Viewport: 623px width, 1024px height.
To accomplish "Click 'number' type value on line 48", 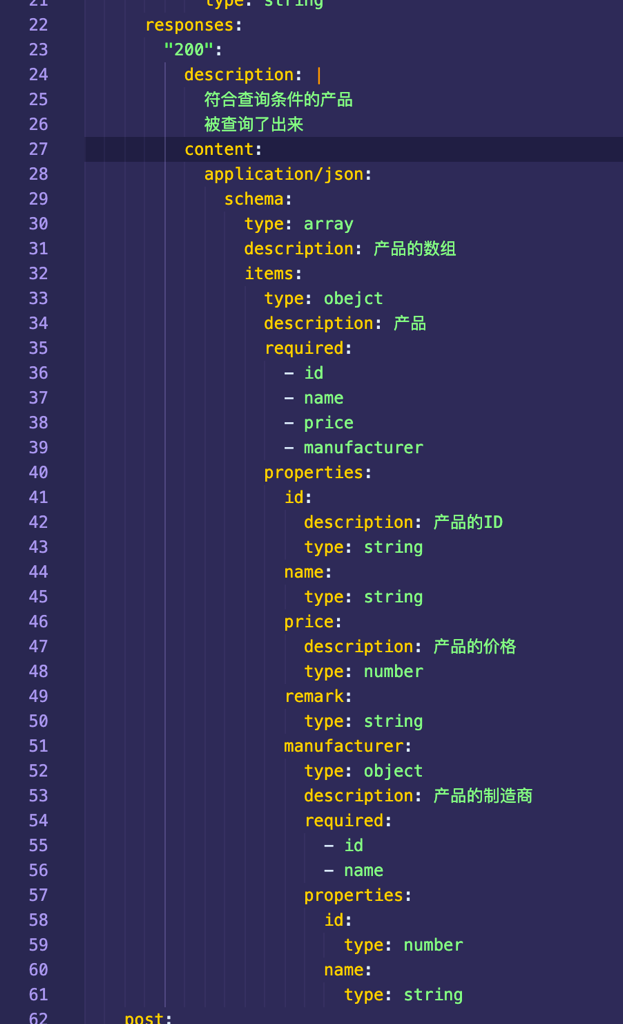I will coord(393,671).
